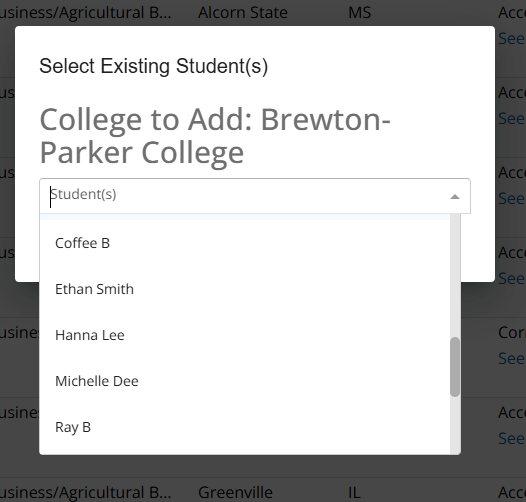The height and width of the screenshot is (502, 526).
Task: Select Coffee B from the student list
Action: pos(245,243)
